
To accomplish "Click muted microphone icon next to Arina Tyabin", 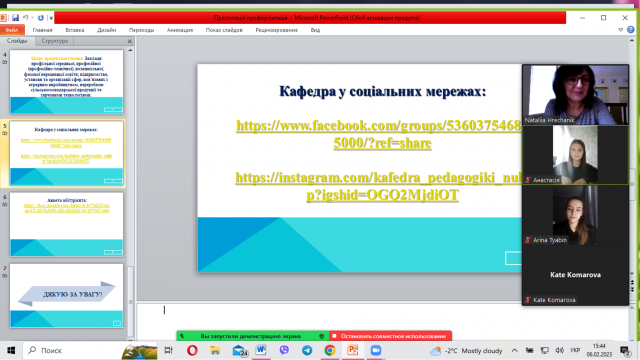I will tap(528, 240).
